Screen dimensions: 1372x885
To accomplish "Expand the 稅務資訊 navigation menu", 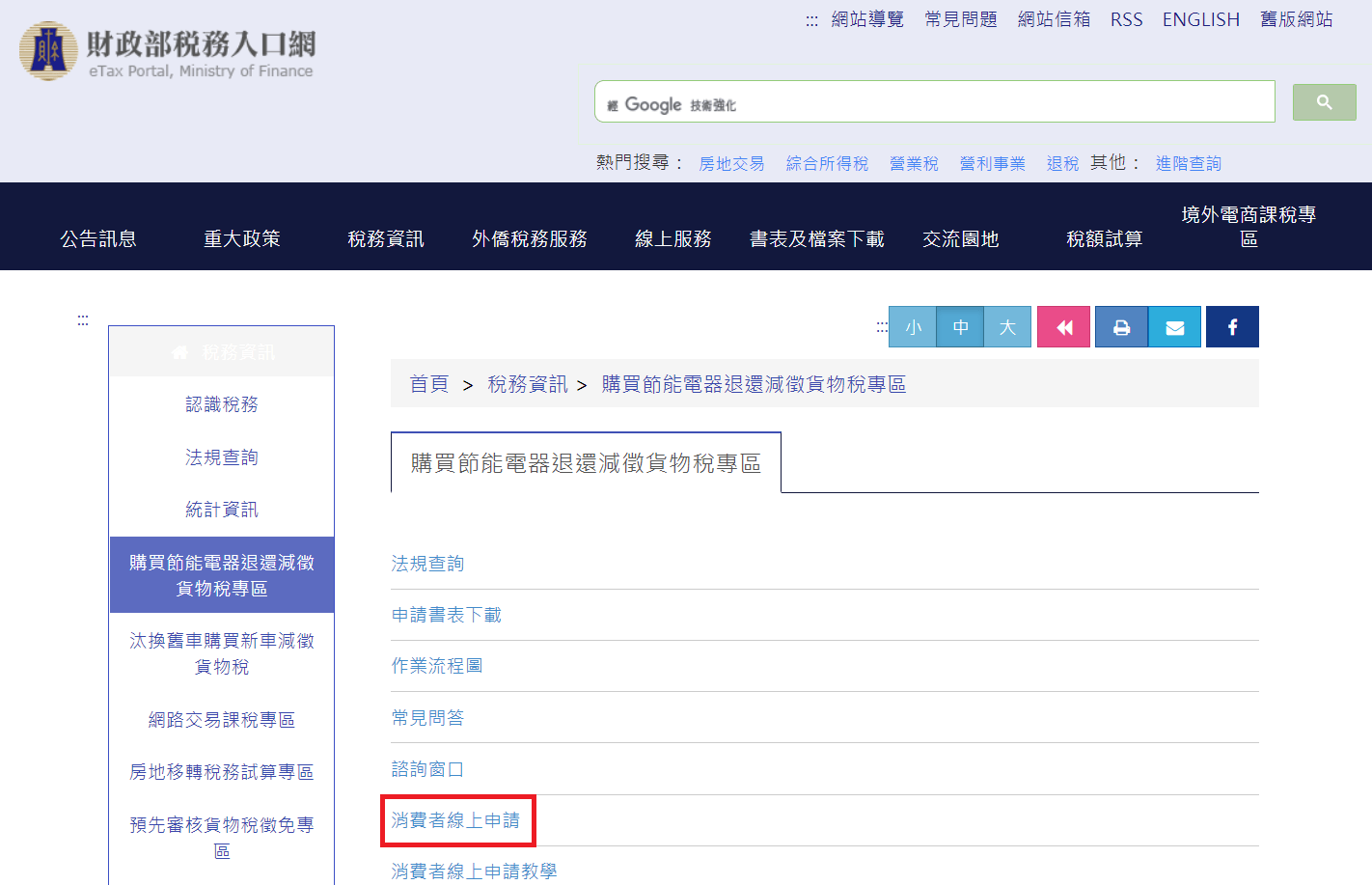I will [386, 238].
